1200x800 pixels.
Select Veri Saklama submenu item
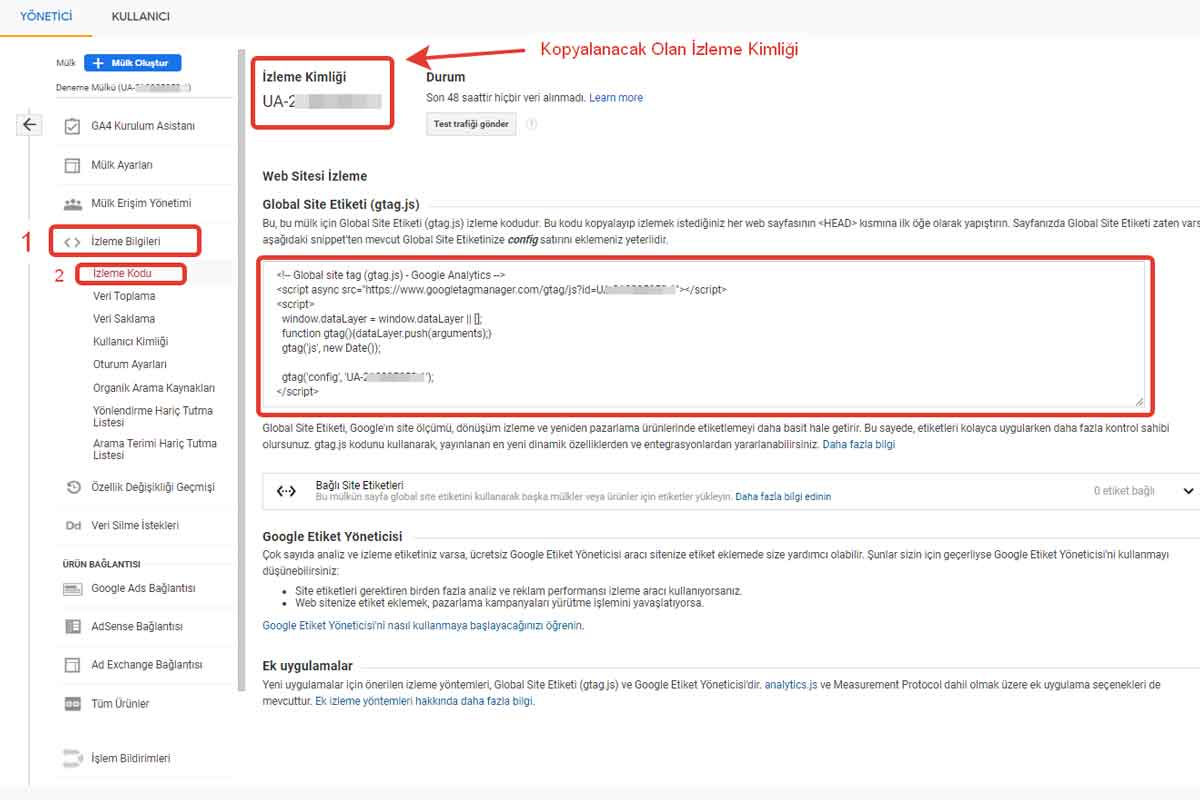pyautogui.click(x=124, y=319)
